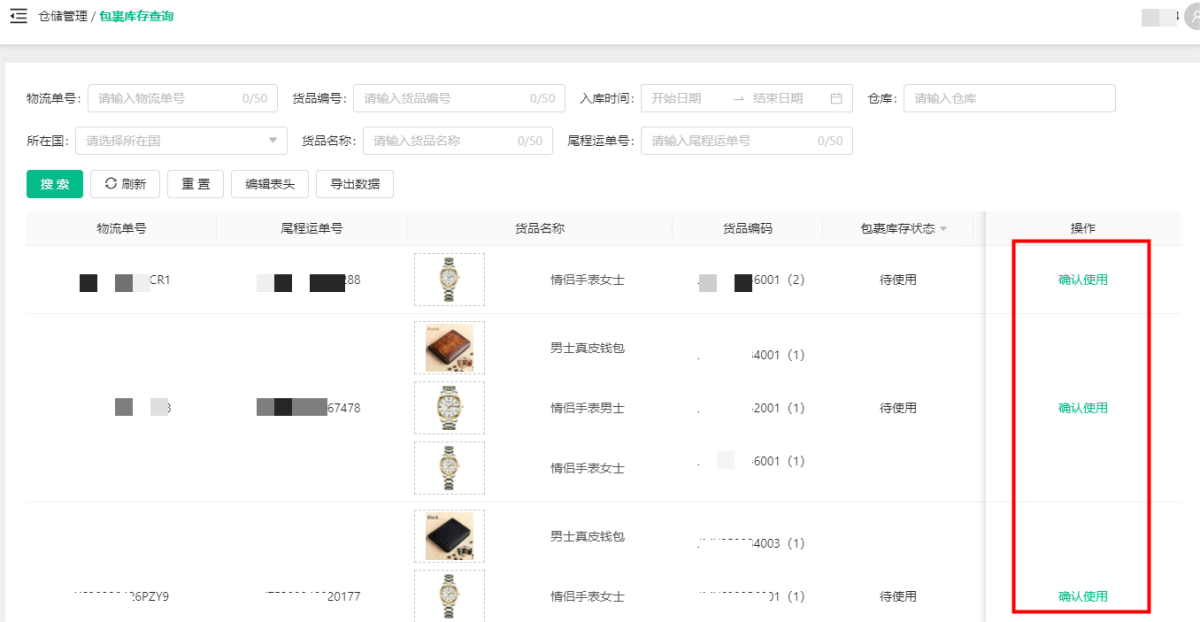Expand the 所在国 country dropdown
This screenshot has height=622, width=1200.
coord(273,141)
